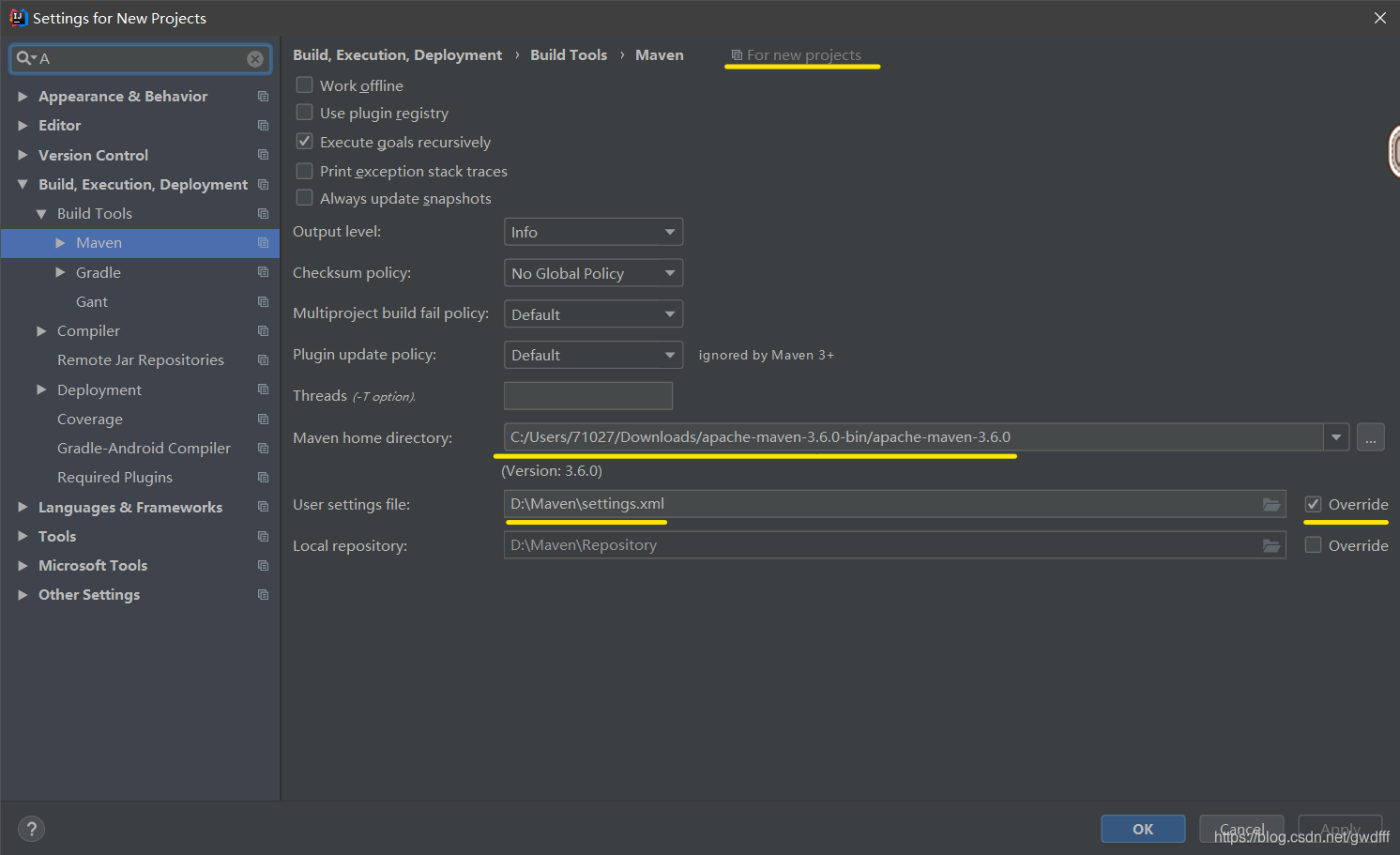Click project-level icon beside Compiler
This screenshot has height=855, width=1400.
pyautogui.click(x=263, y=331)
